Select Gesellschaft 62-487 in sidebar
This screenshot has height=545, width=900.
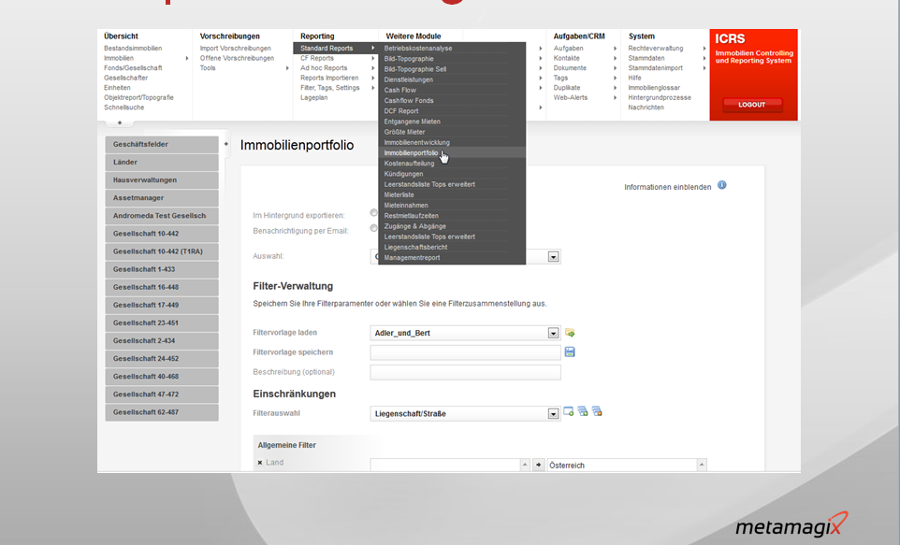(x=162, y=412)
